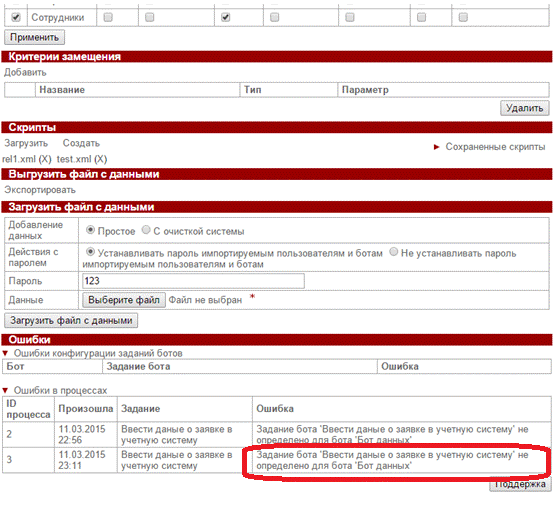Expand Сохраненные скрипты triangle

click(436, 147)
